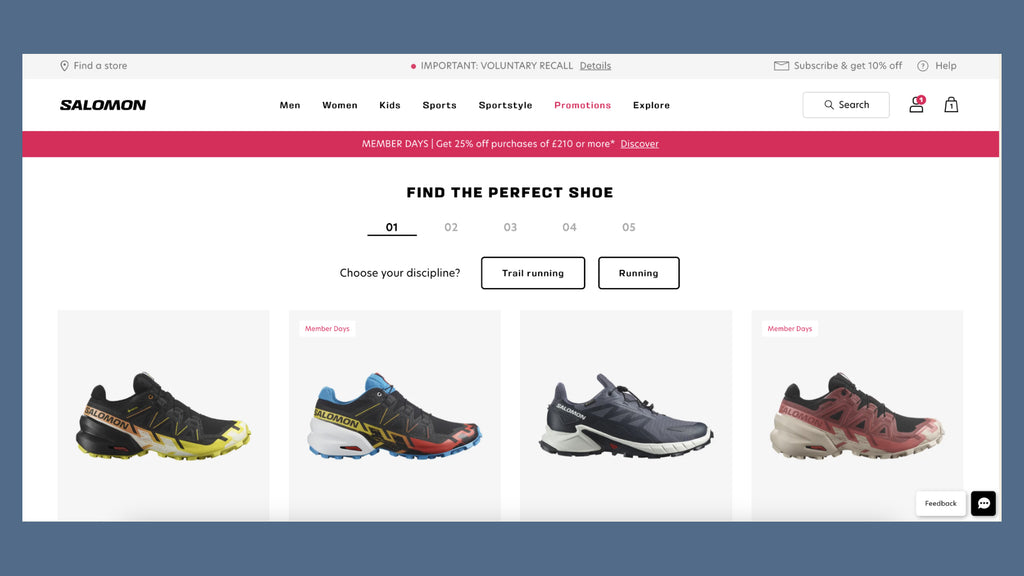Jump to step 05
This screenshot has width=1024, height=576.
628,227
